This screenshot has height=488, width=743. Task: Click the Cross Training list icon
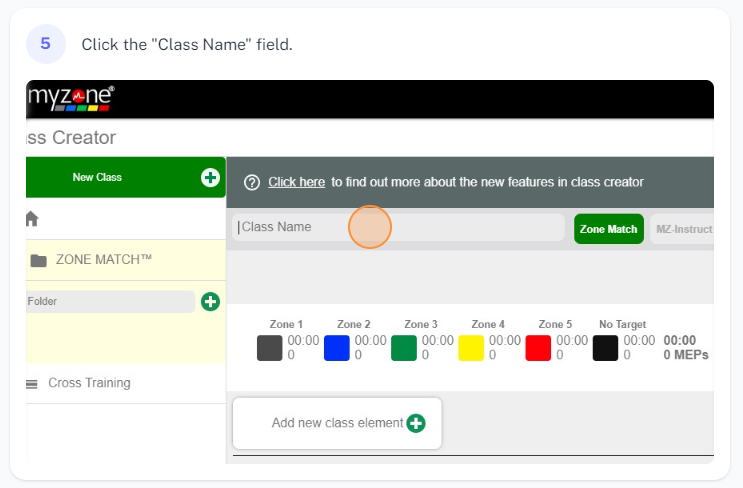pyautogui.click(x=31, y=383)
